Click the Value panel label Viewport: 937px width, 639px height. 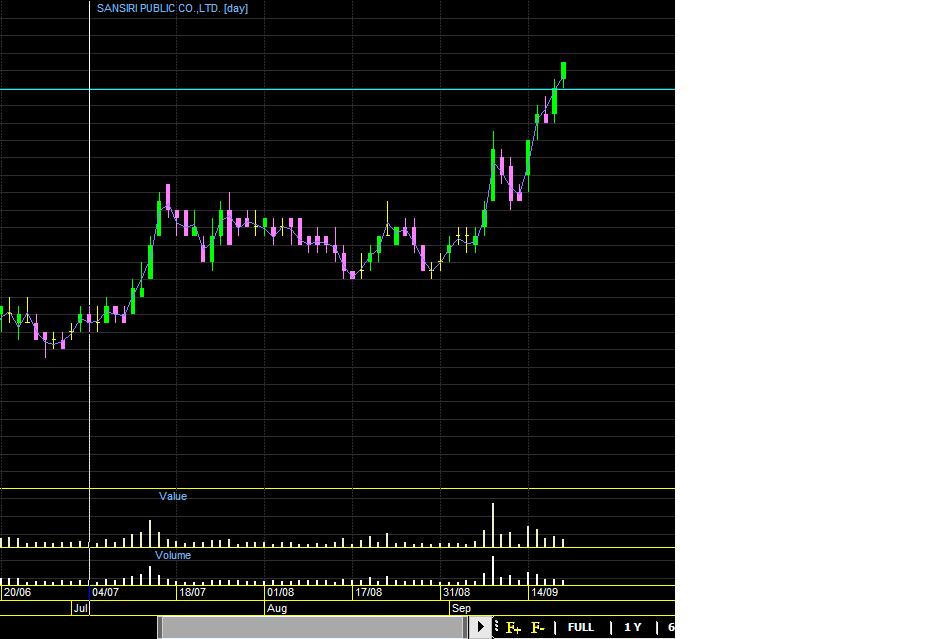point(173,496)
